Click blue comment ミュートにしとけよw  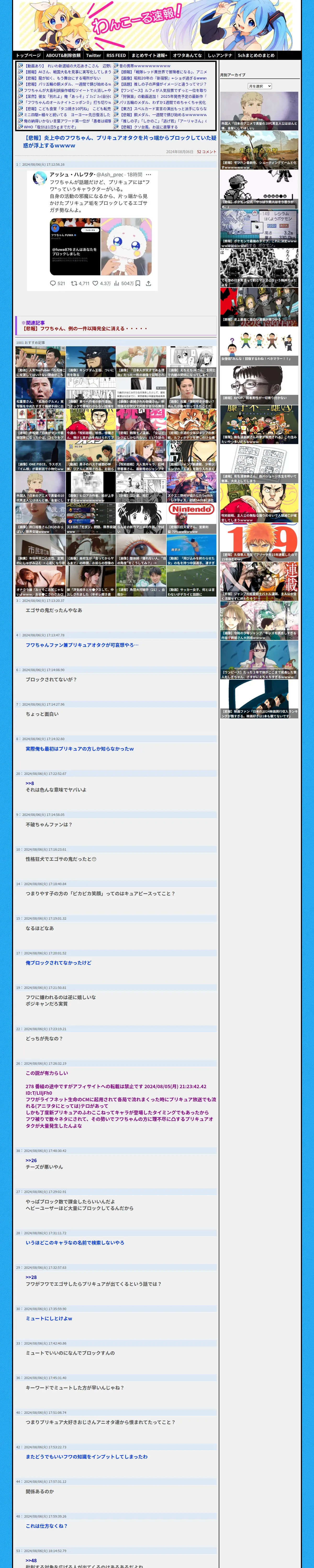[49, 1318]
